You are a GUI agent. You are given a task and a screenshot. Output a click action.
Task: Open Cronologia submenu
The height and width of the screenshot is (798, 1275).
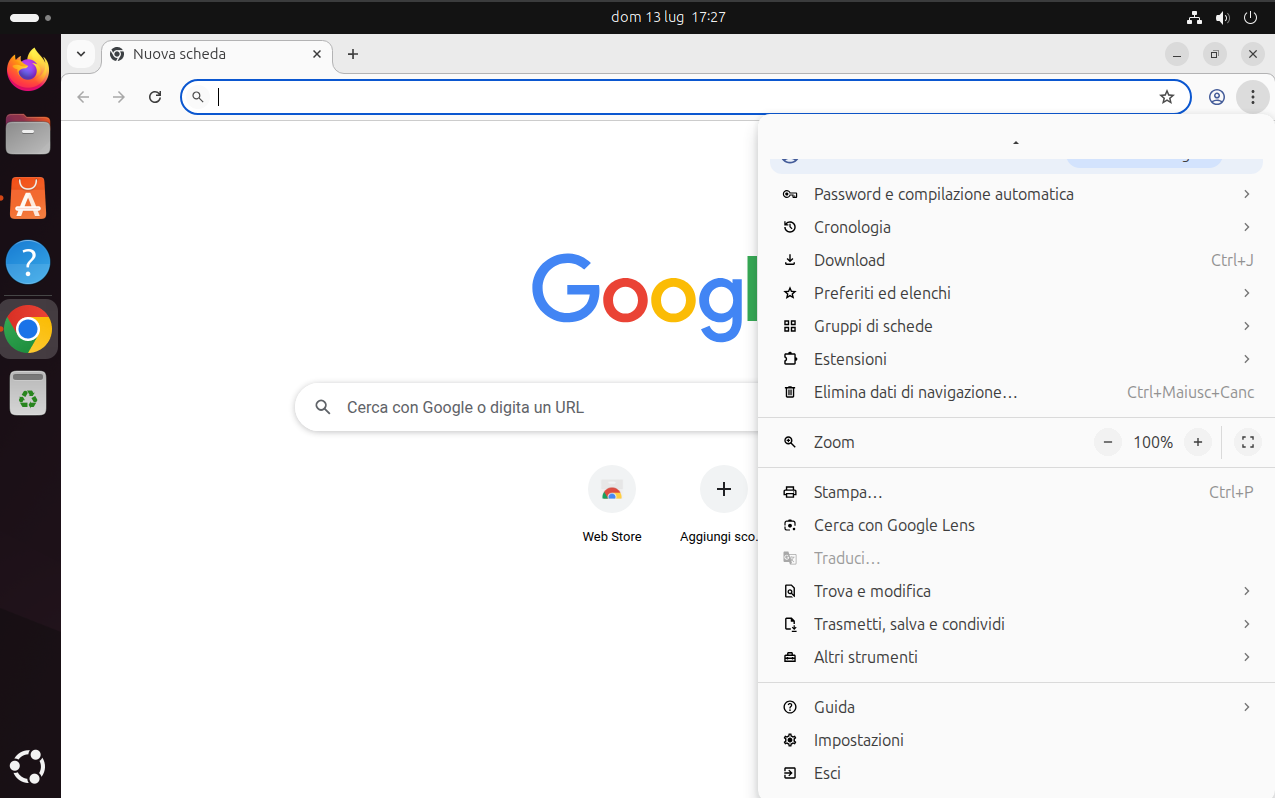(x=1016, y=227)
